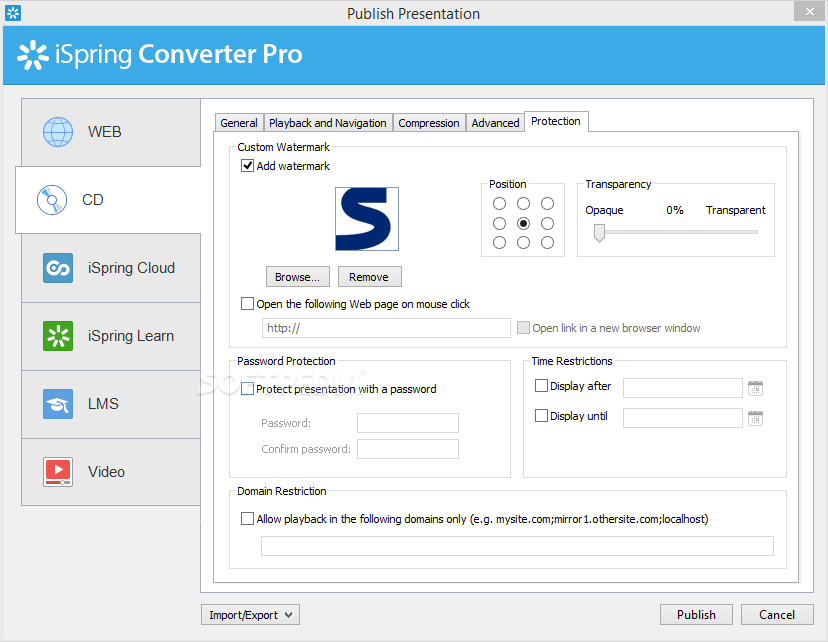The image size is (828, 642).
Task: Select the Protection tab
Action: (556, 121)
